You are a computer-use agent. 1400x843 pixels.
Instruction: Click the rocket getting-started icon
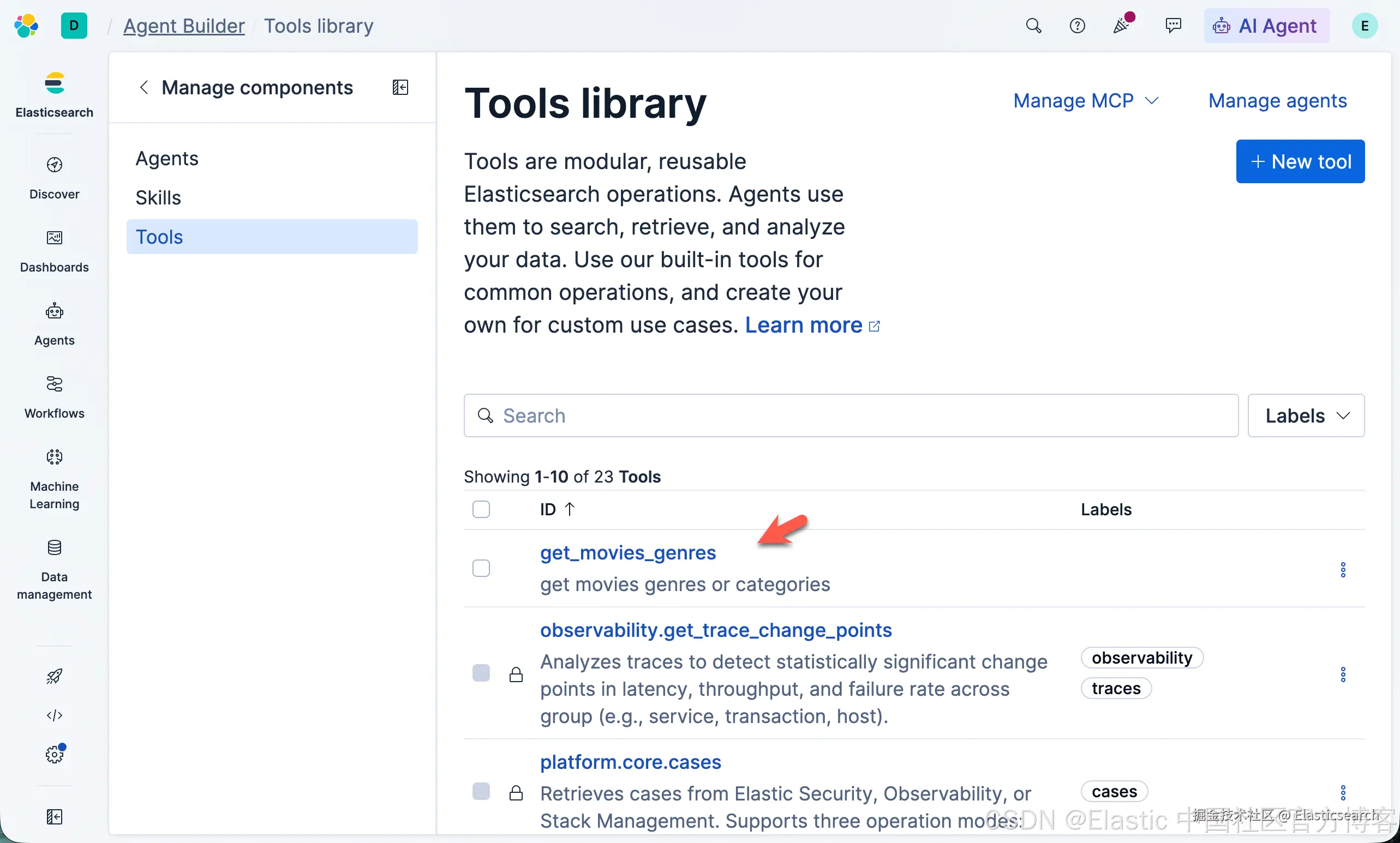[x=55, y=676]
